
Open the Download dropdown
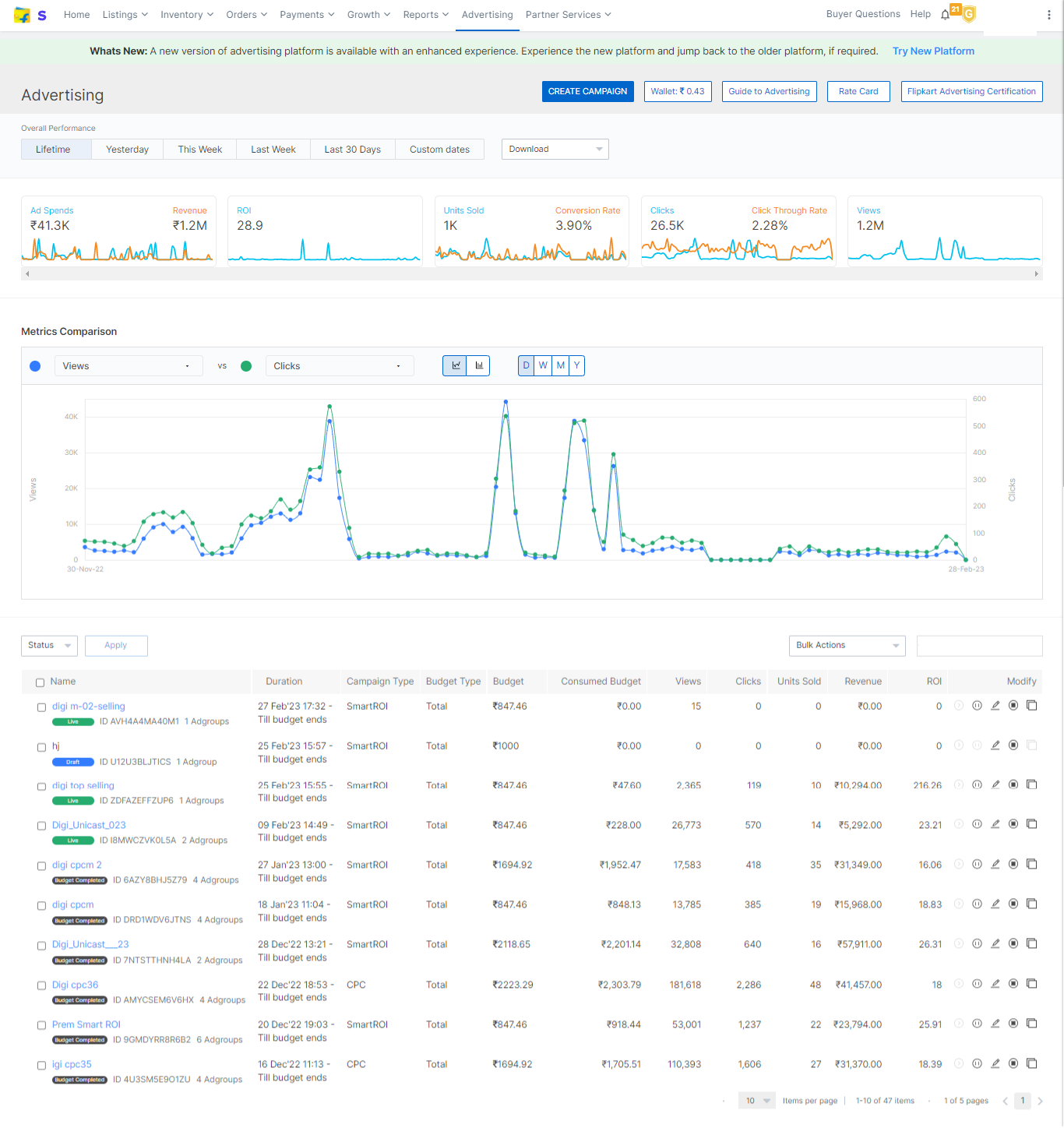tap(555, 149)
